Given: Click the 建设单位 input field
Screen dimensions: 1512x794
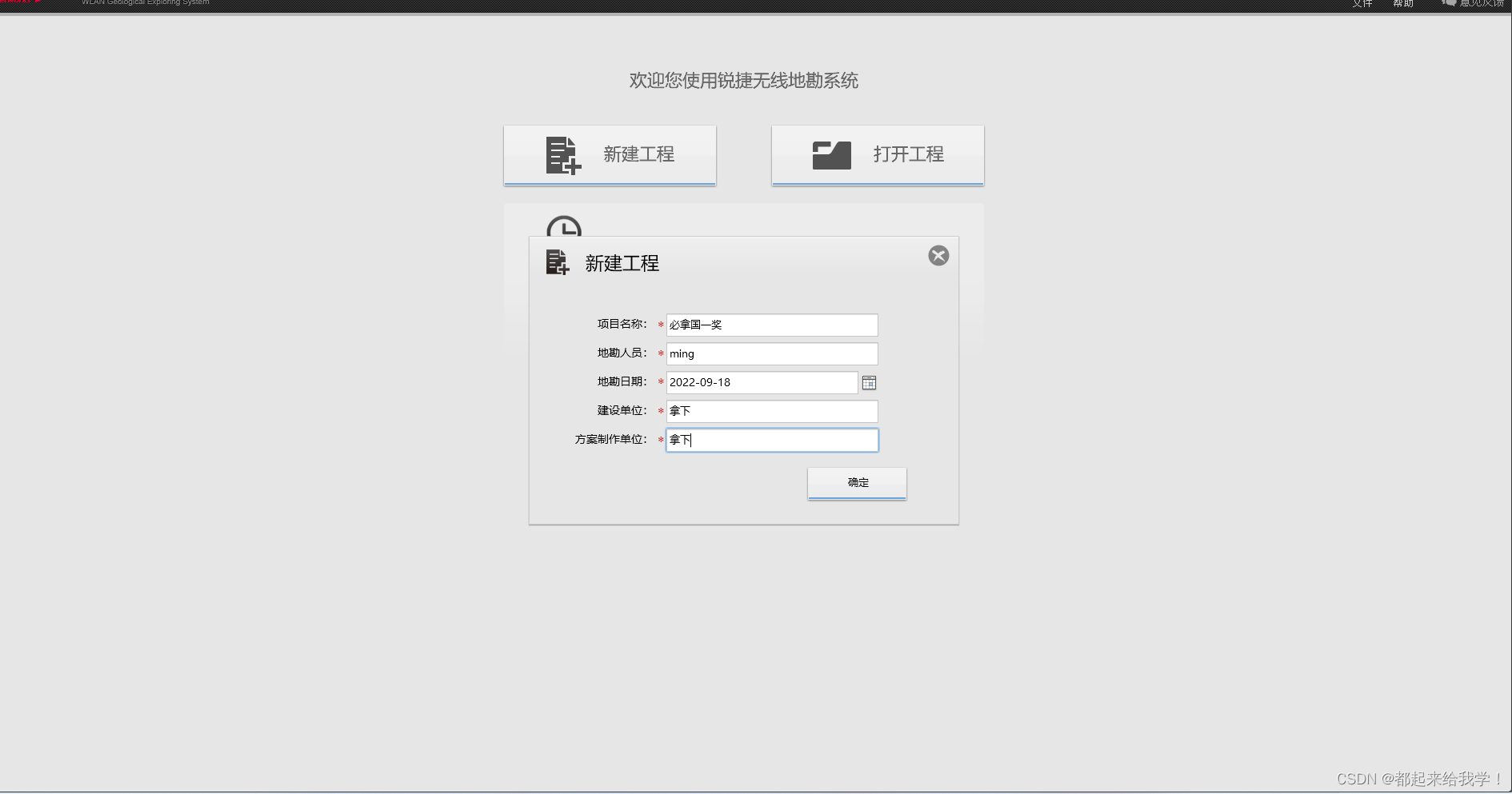Looking at the screenshot, I should [x=772, y=411].
